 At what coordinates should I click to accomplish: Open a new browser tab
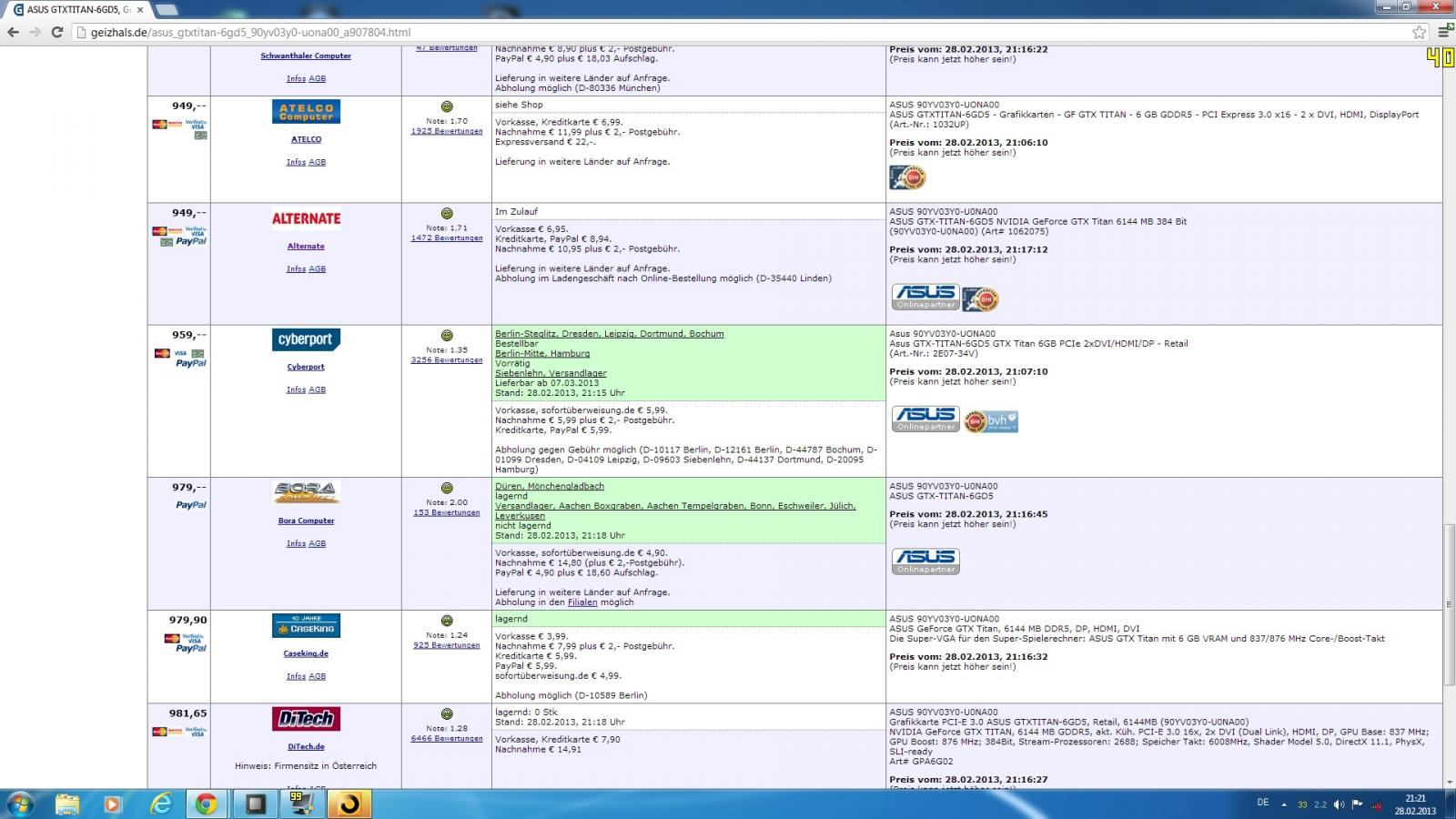click(x=167, y=10)
